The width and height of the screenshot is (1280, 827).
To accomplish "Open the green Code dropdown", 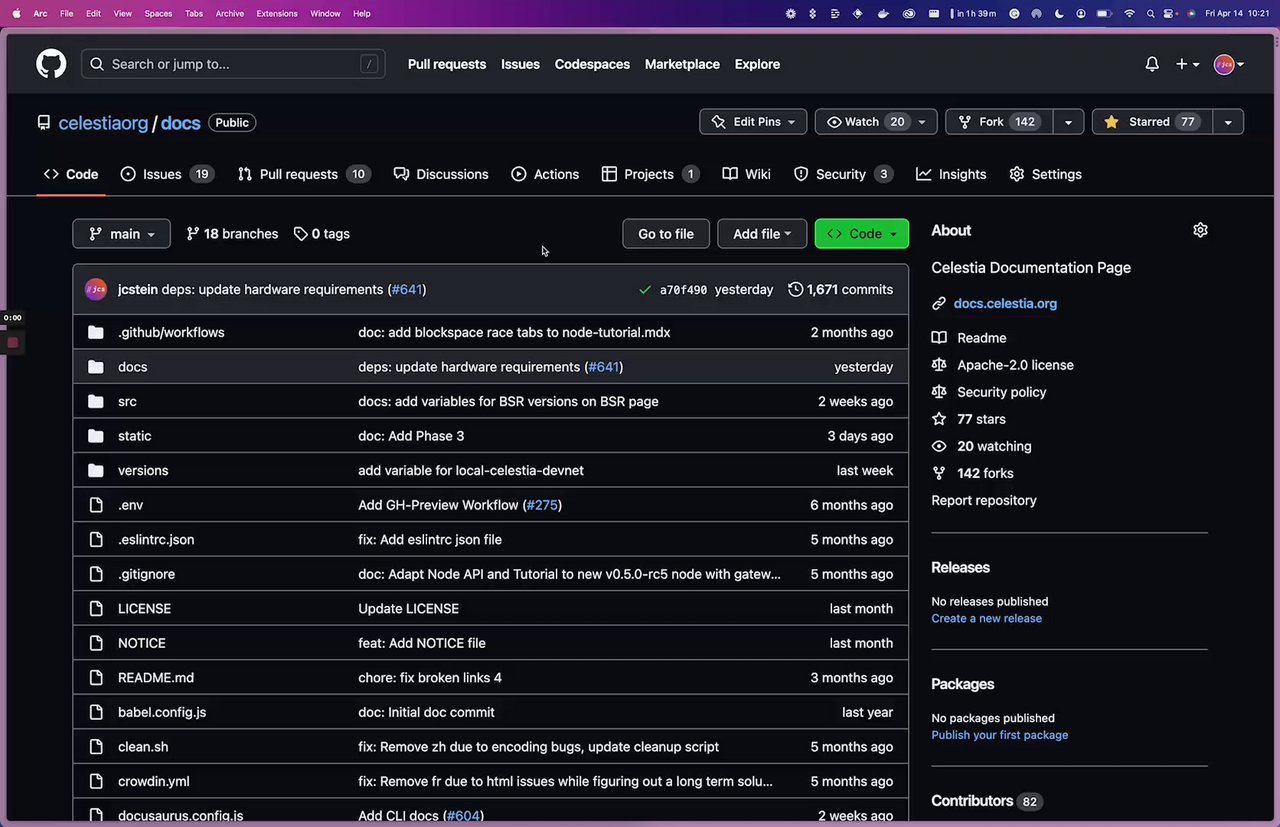I will click(x=862, y=234).
